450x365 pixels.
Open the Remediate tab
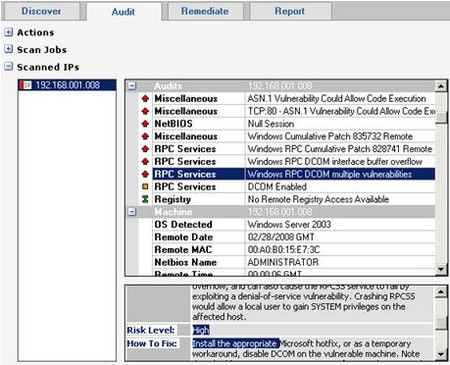tap(205, 11)
